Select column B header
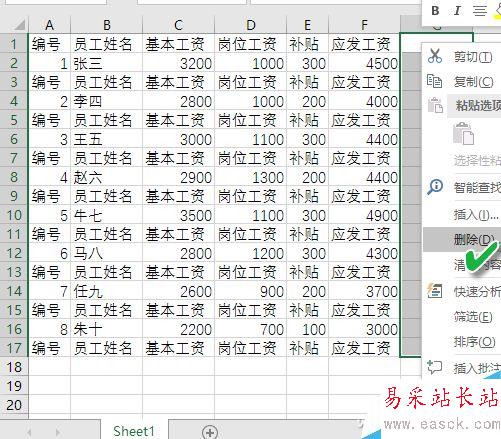Viewport: 501px width, 439px height. (x=107, y=25)
